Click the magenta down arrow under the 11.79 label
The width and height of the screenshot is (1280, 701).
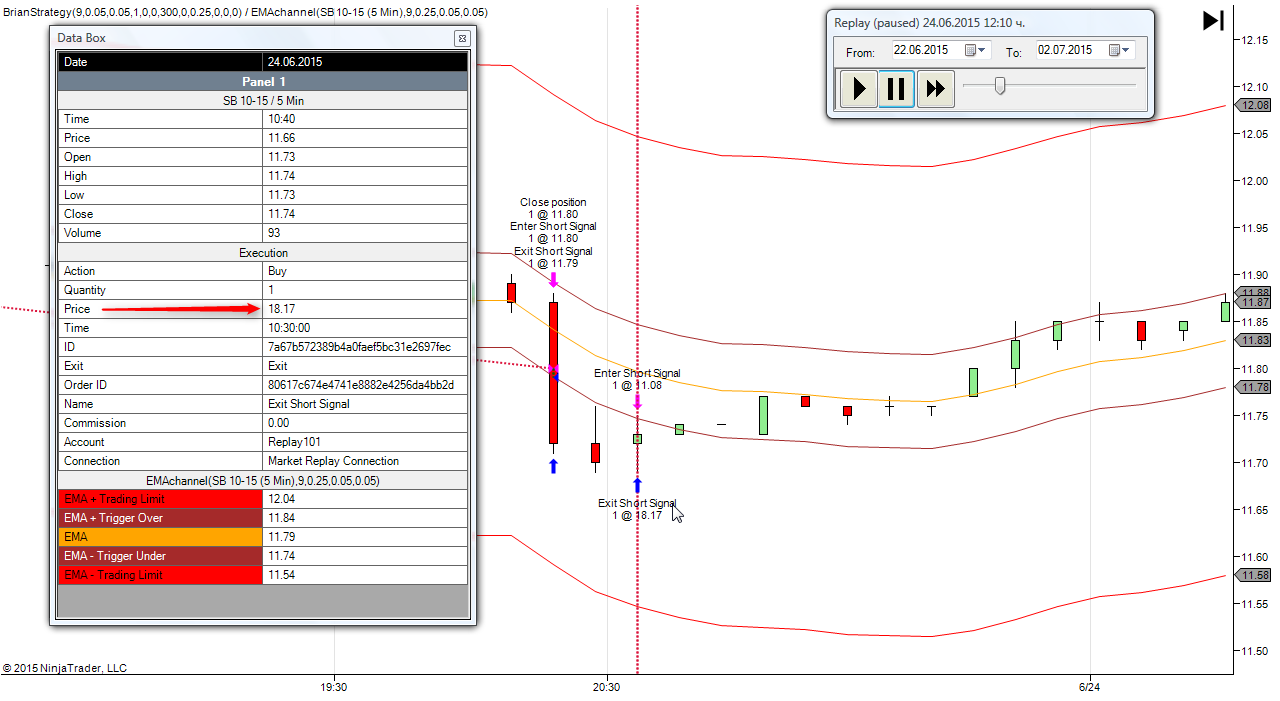[x=553, y=280]
